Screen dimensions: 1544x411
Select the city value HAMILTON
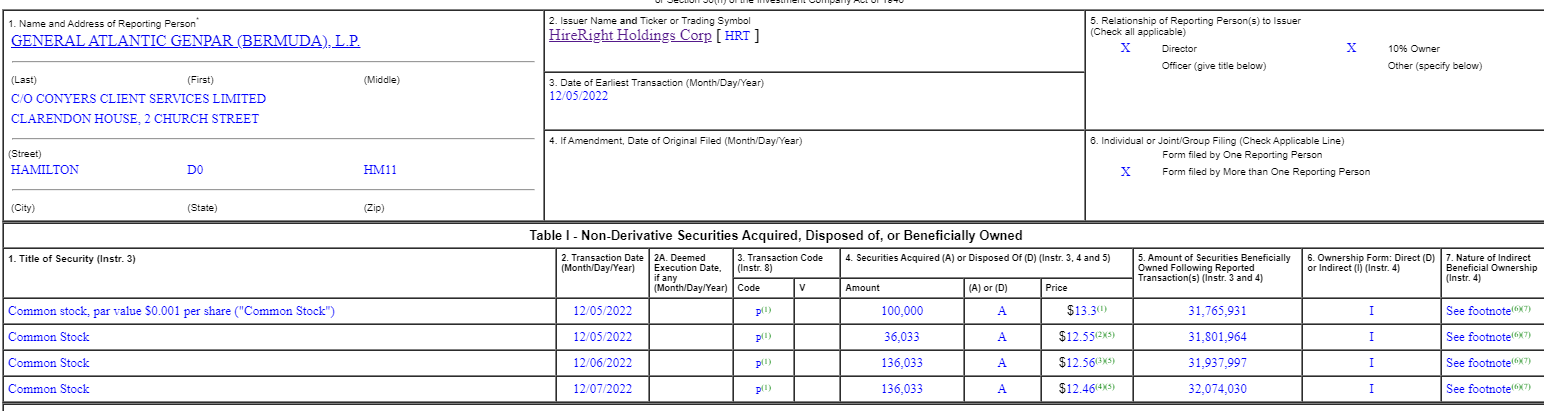(x=44, y=170)
